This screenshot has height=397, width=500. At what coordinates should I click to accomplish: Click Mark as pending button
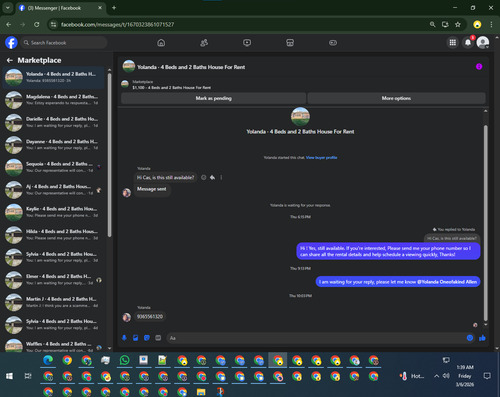click(213, 98)
